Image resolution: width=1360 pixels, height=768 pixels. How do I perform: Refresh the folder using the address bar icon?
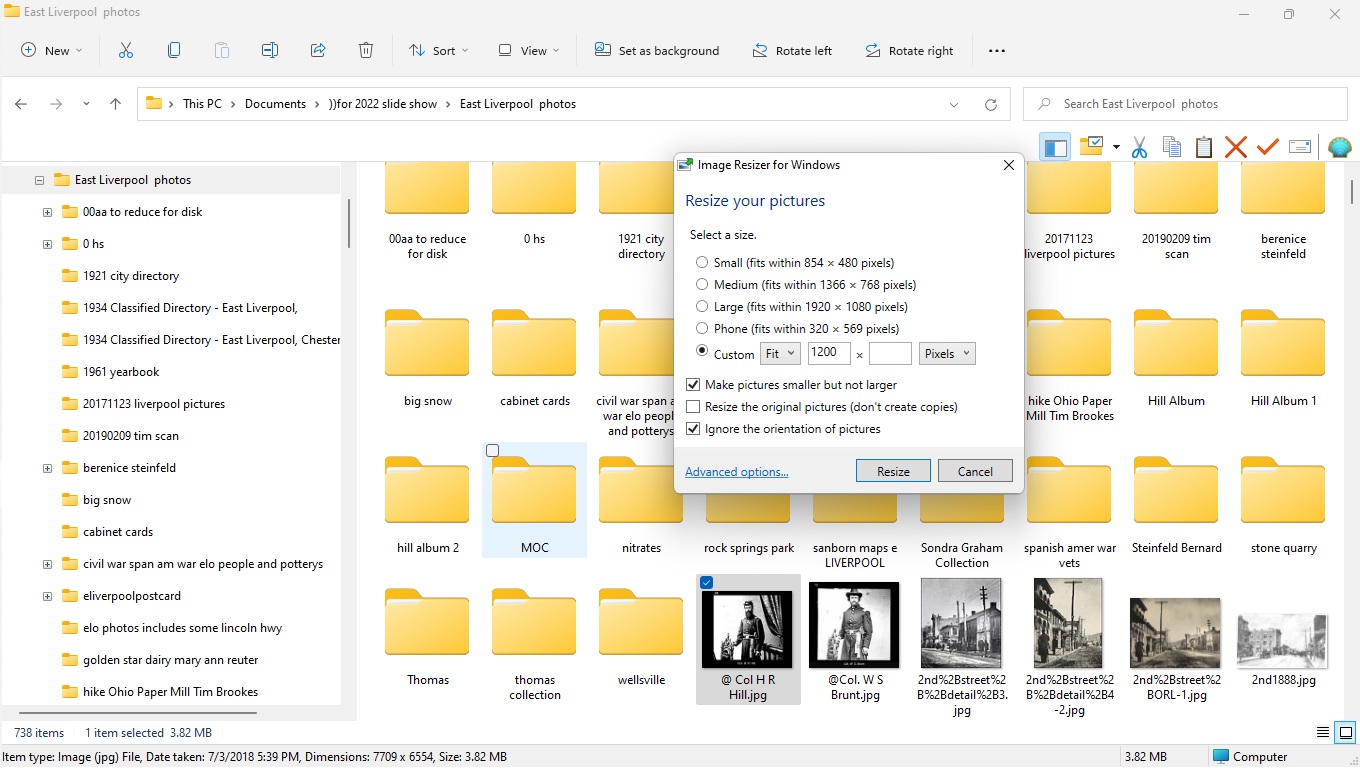991,104
